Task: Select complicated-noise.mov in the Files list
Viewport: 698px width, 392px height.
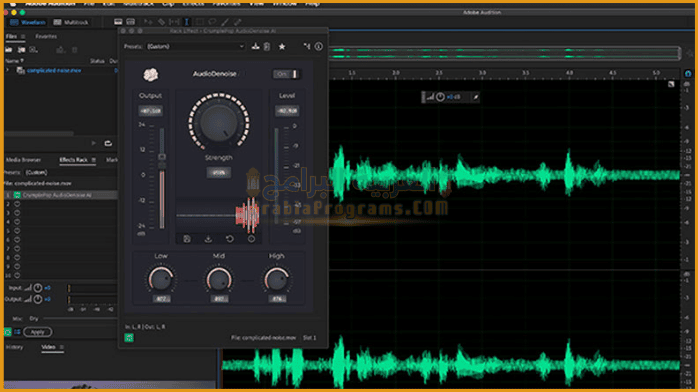Action: (x=54, y=70)
